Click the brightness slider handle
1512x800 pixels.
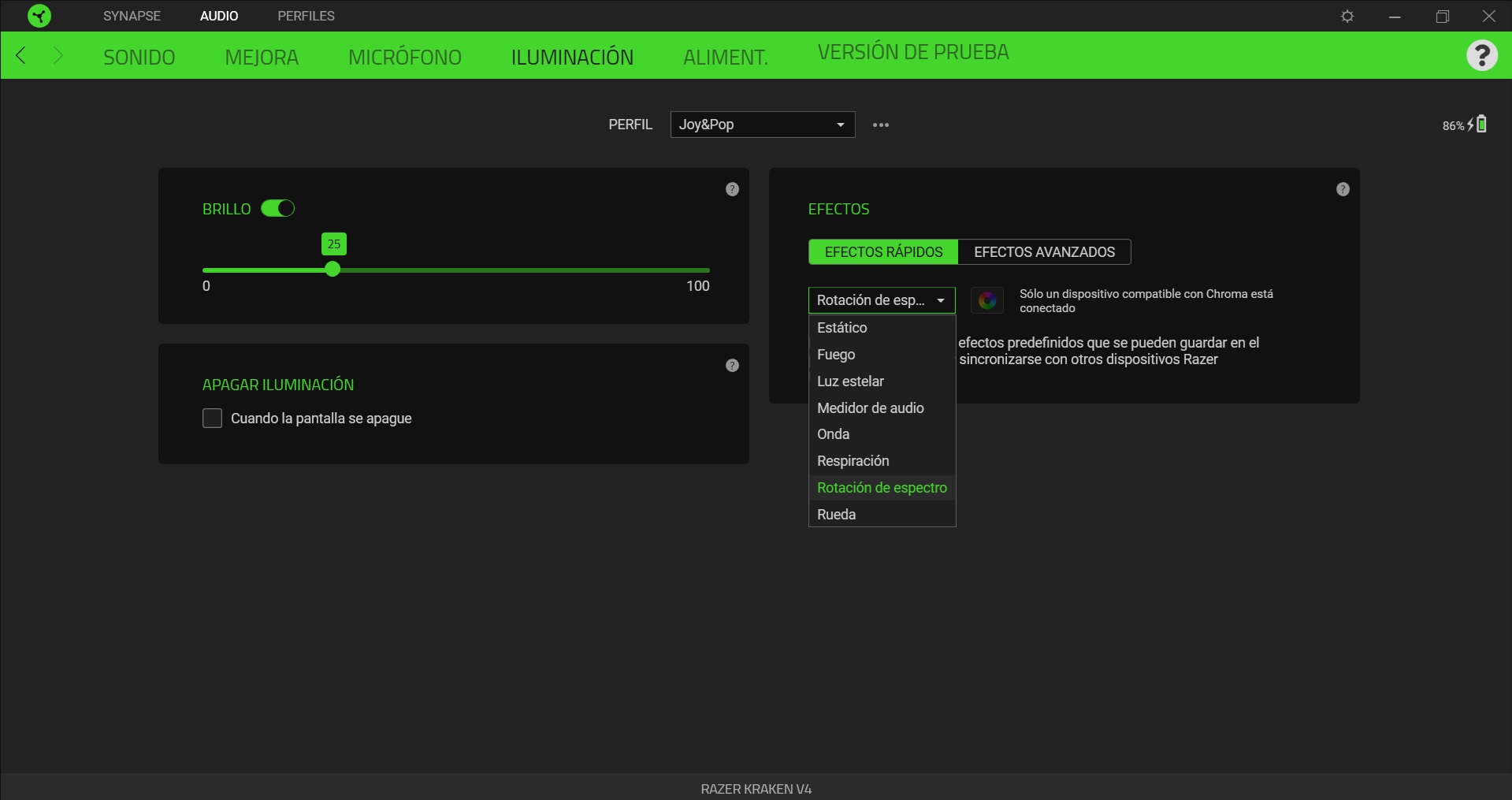332,270
